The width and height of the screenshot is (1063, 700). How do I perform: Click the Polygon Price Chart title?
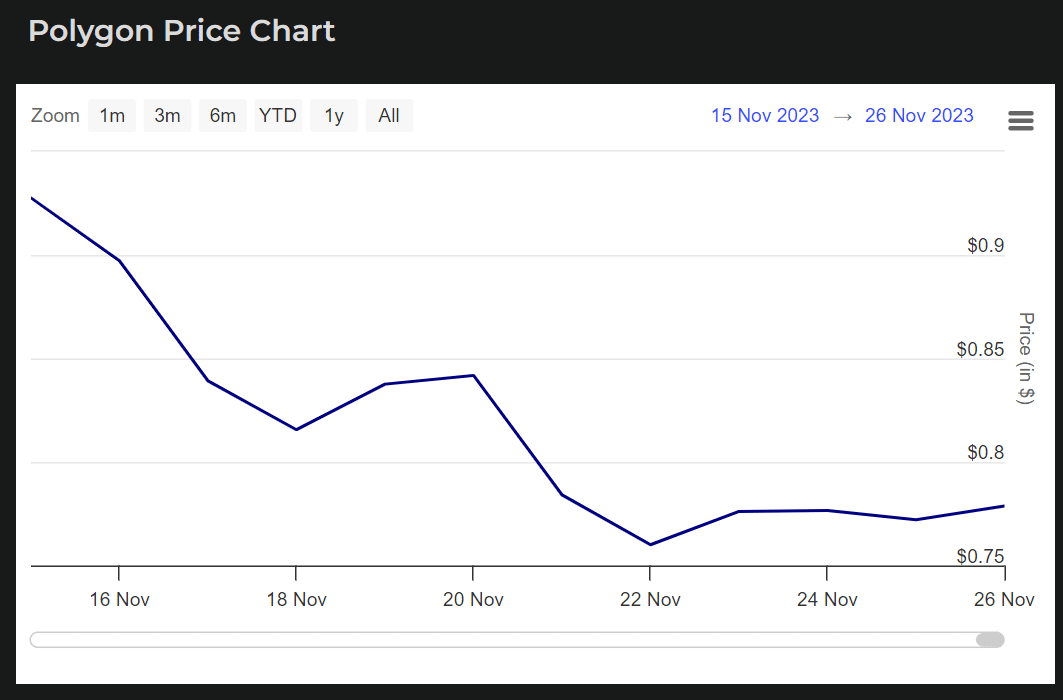point(182,31)
